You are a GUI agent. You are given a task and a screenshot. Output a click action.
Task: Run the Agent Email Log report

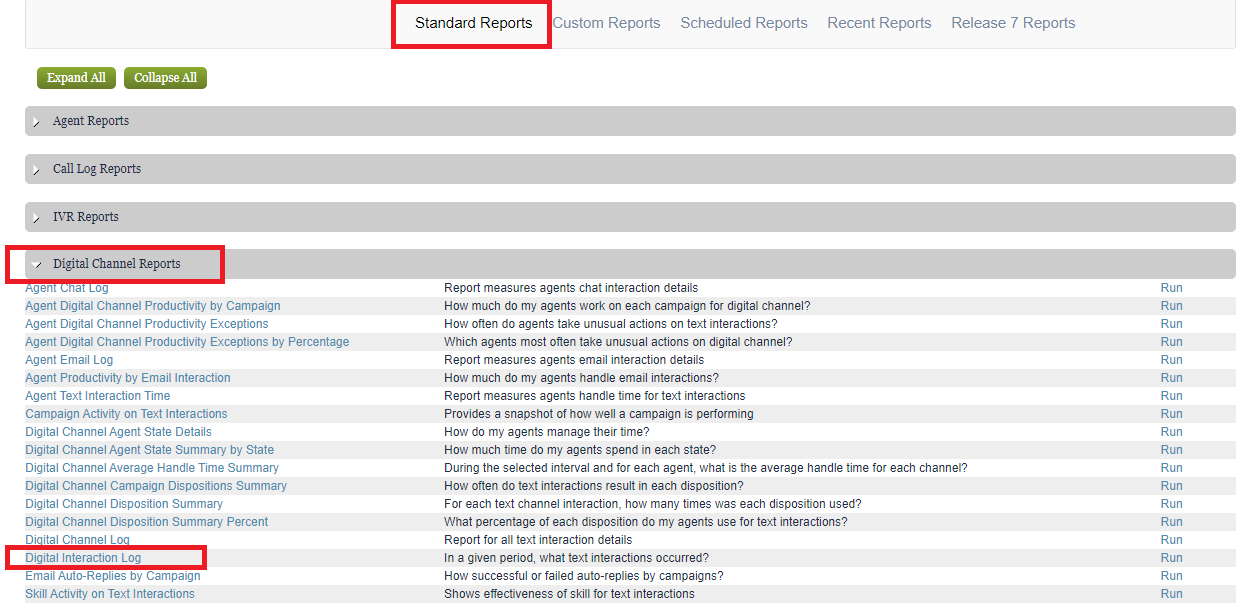tap(1171, 360)
